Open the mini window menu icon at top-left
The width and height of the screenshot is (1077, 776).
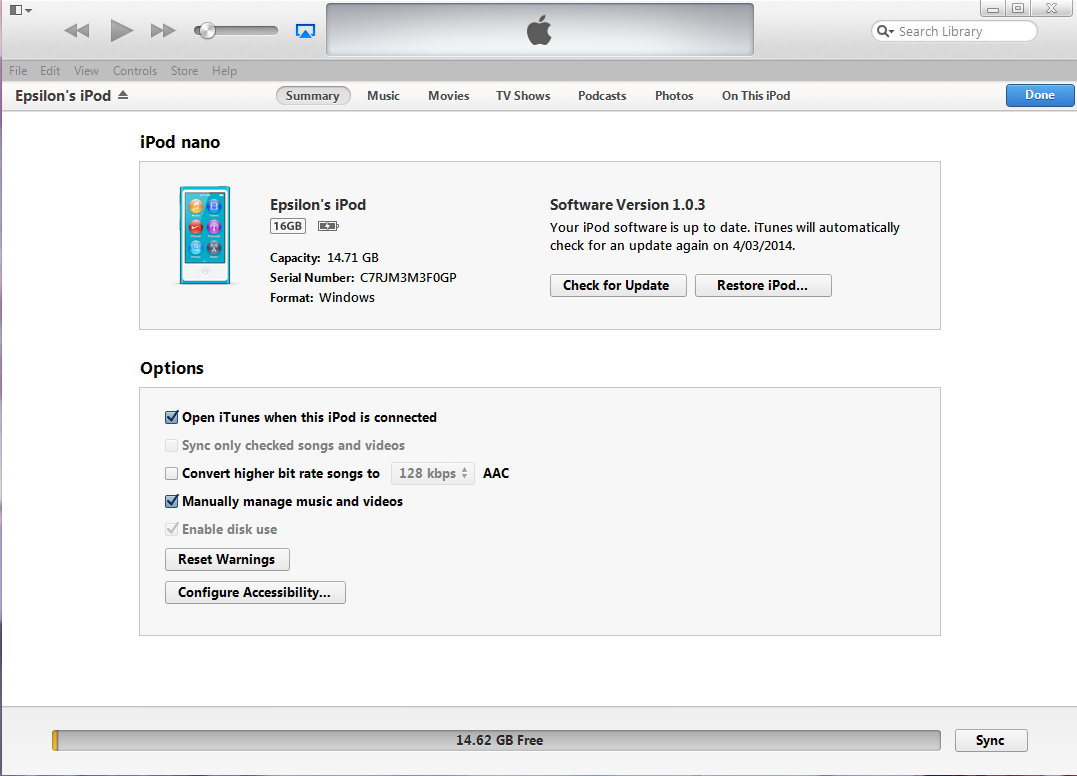(20, 10)
